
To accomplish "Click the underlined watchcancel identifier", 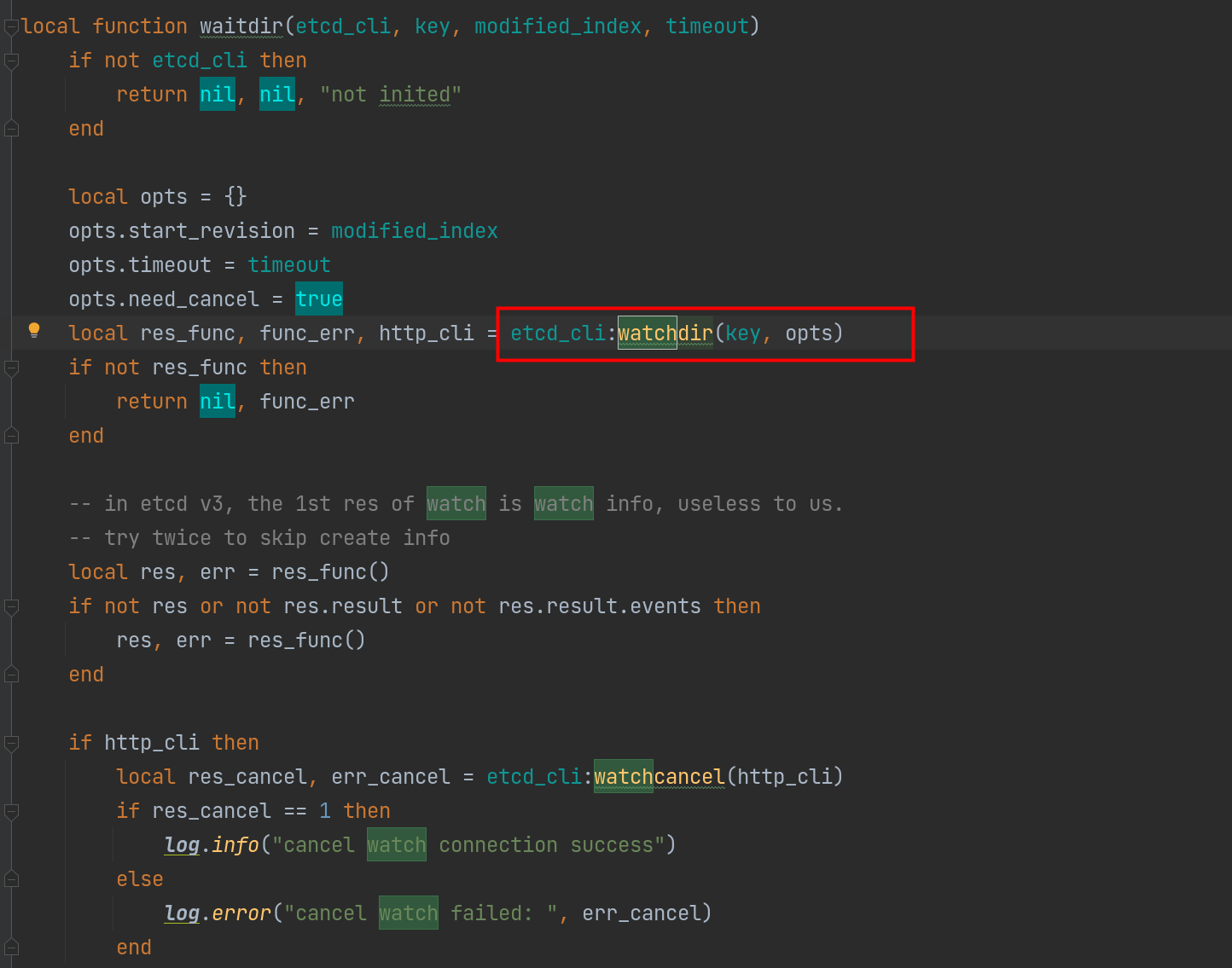I will [x=659, y=777].
